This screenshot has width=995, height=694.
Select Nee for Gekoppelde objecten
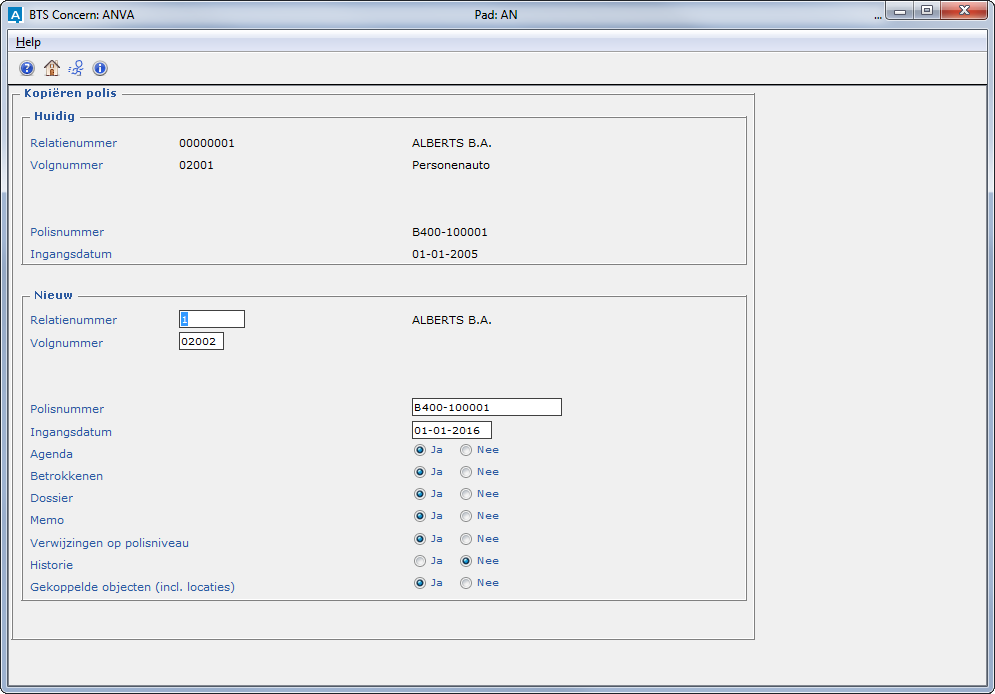(x=466, y=583)
